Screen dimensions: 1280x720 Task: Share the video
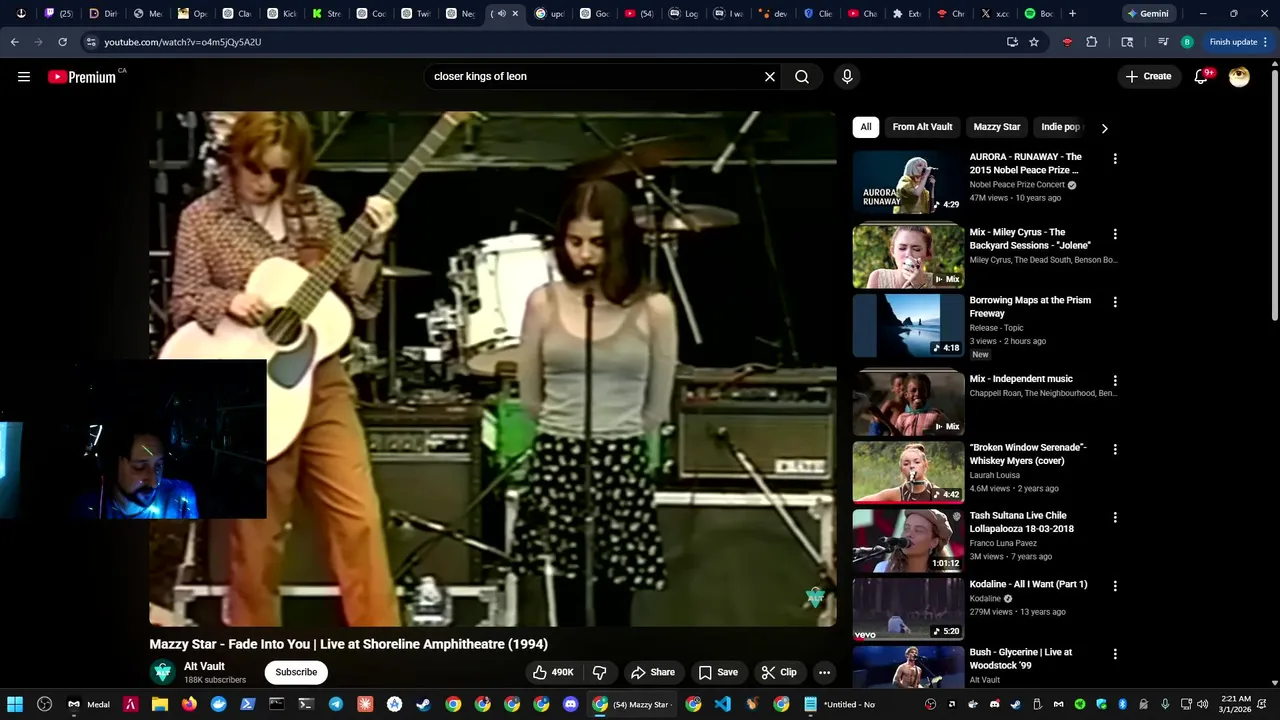click(653, 672)
